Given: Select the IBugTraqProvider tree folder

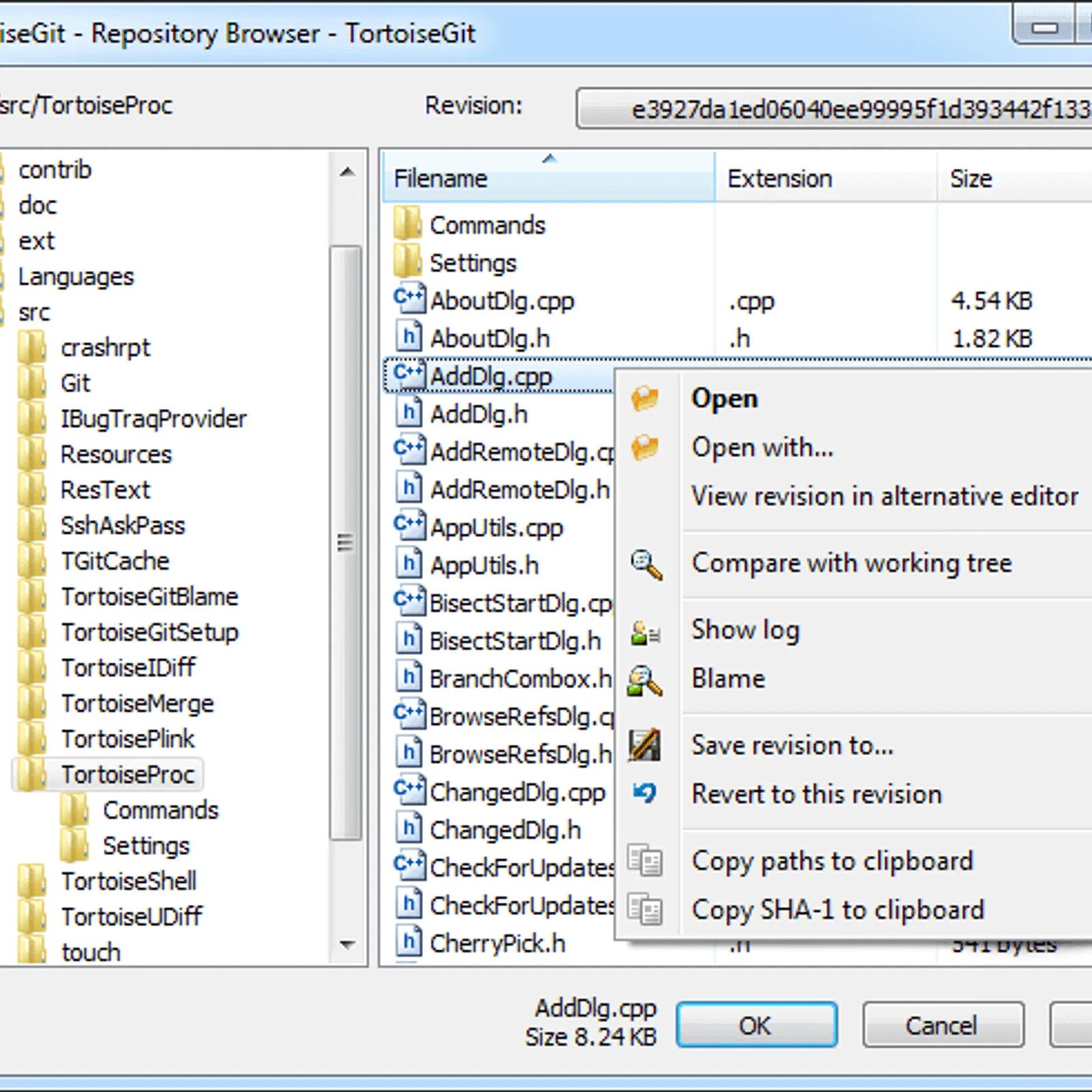Looking at the screenshot, I should pos(154,418).
